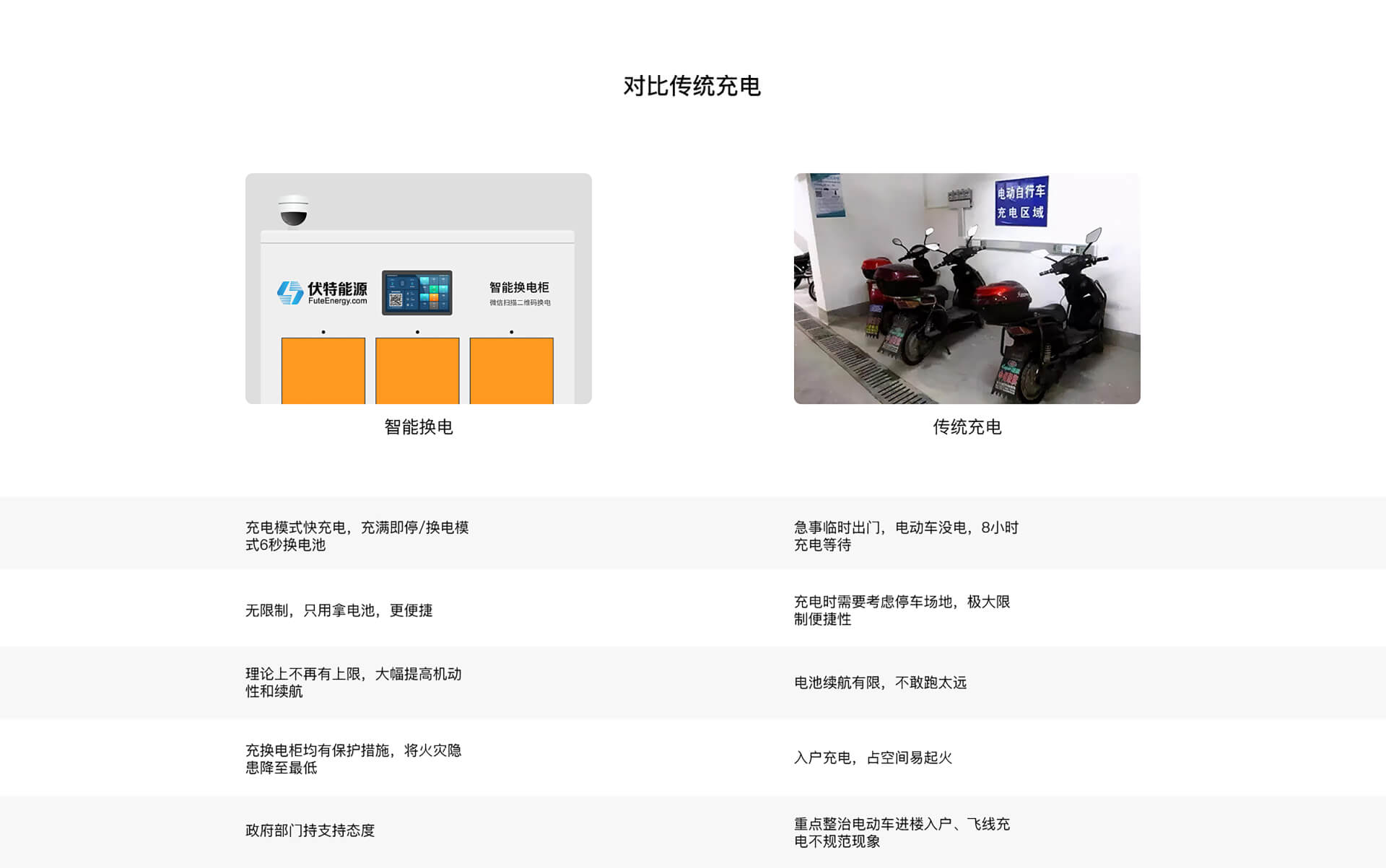The image size is (1386, 868).
Task: Click the 8小时充电等待 text
Action: click(x=906, y=536)
